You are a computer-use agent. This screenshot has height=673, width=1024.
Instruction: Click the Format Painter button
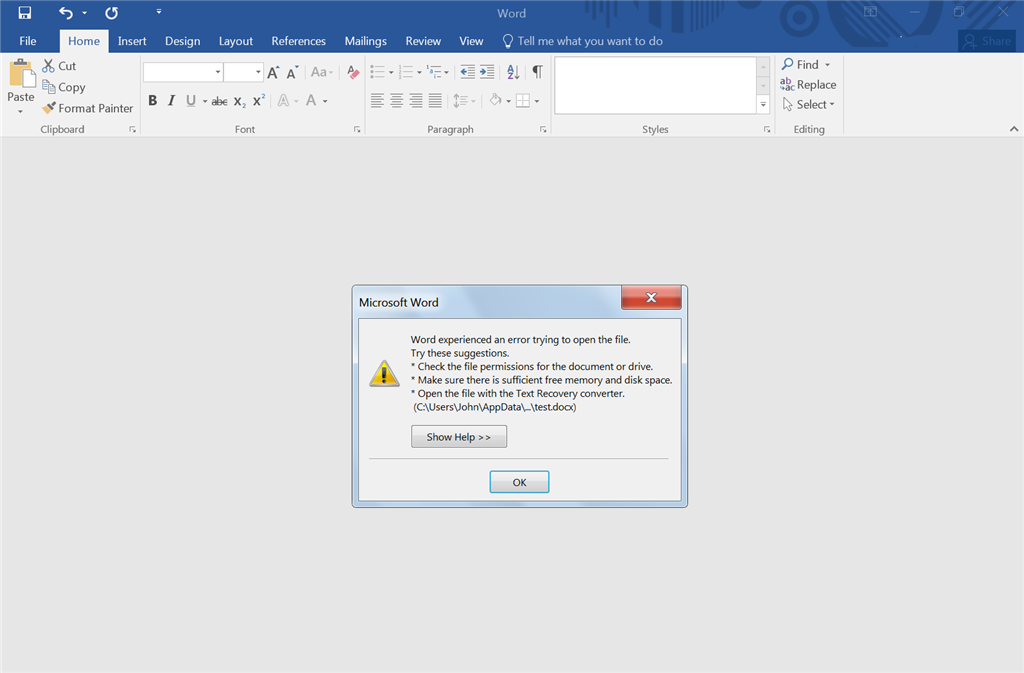(x=87, y=108)
